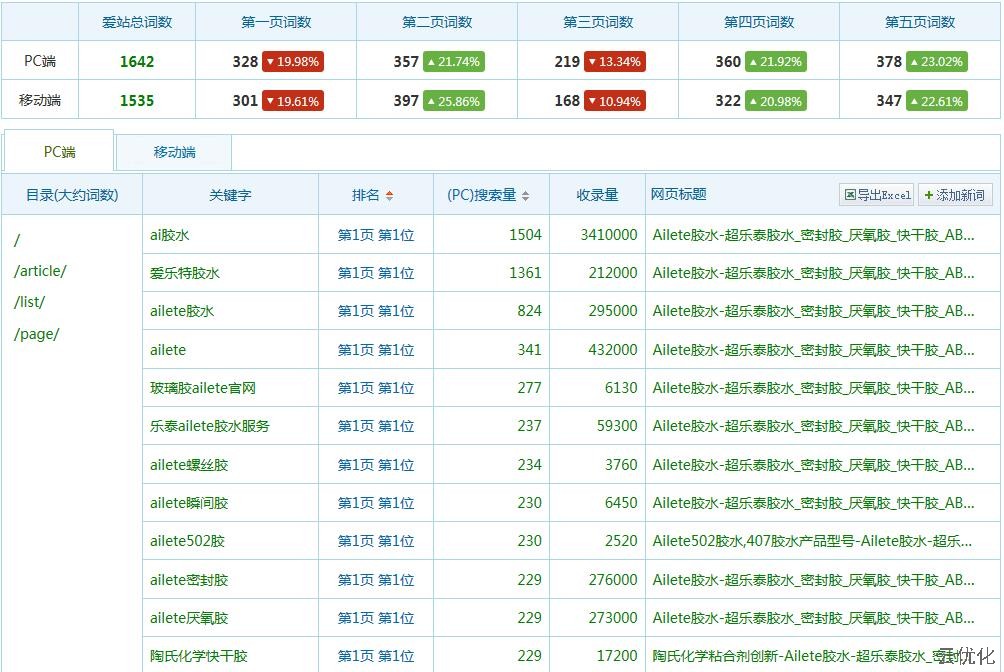The width and height of the screenshot is (1004, 672).
Task: Open the /article/ directory filter
Action: 40,271
